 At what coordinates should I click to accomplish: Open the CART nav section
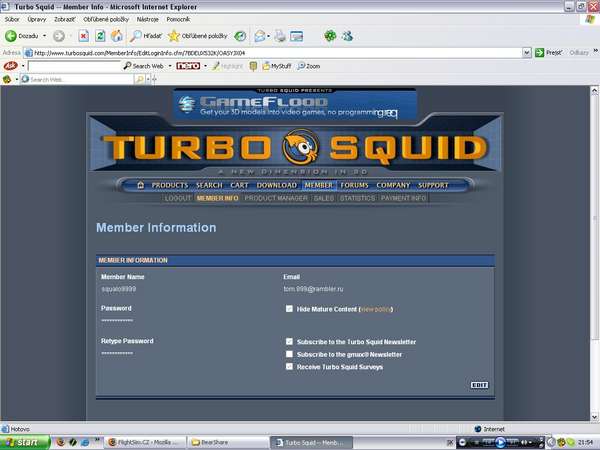coord(239,185)
